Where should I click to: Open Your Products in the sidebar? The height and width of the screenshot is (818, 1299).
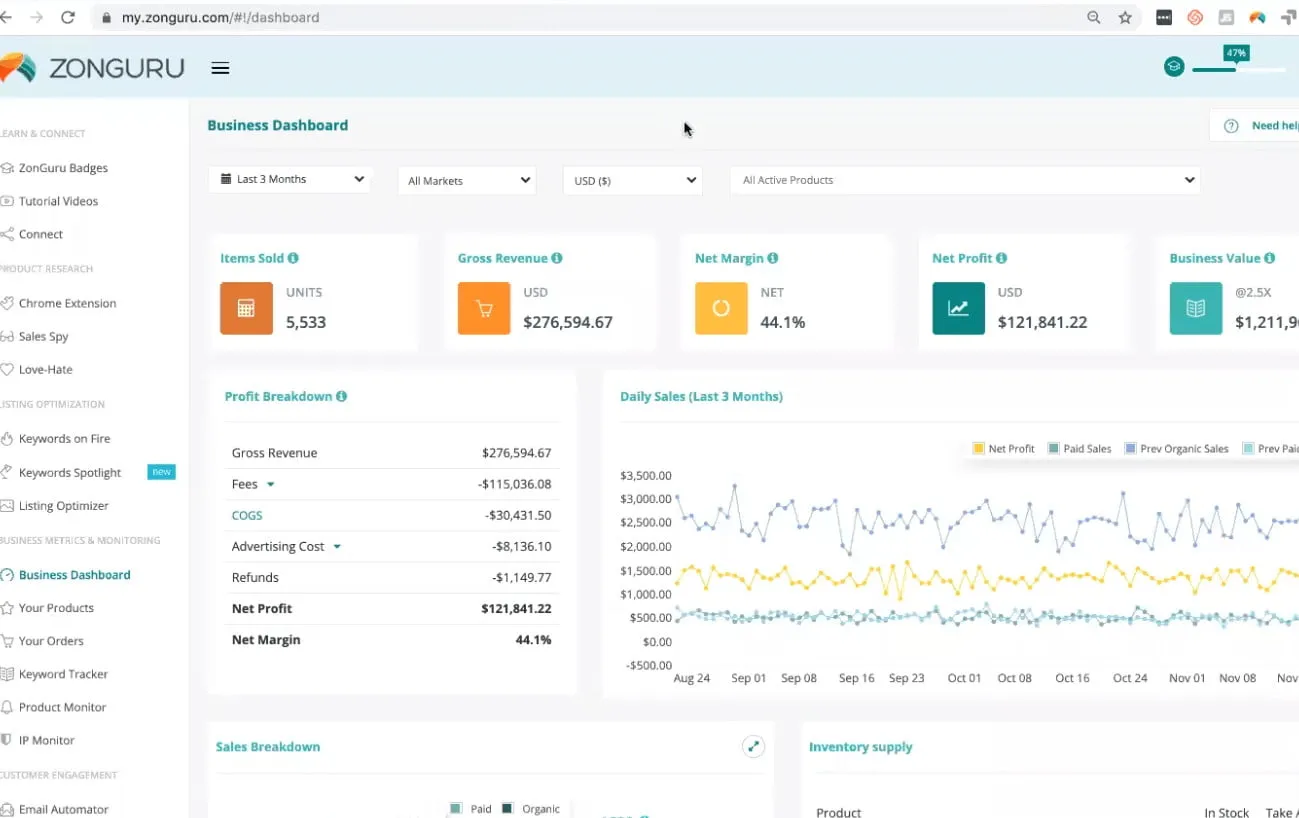coord(56,608)
